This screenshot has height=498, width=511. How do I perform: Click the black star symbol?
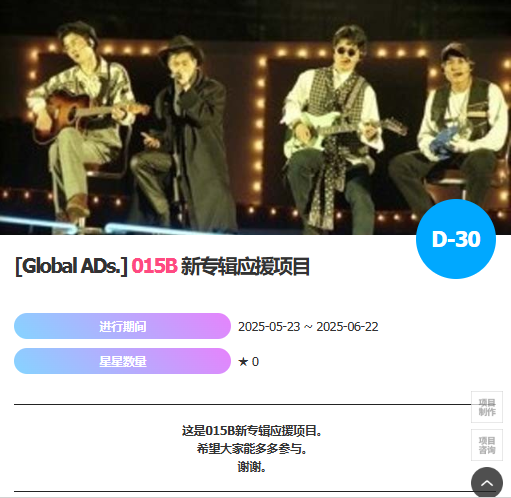pyautogui.click(x=243, y=362)
